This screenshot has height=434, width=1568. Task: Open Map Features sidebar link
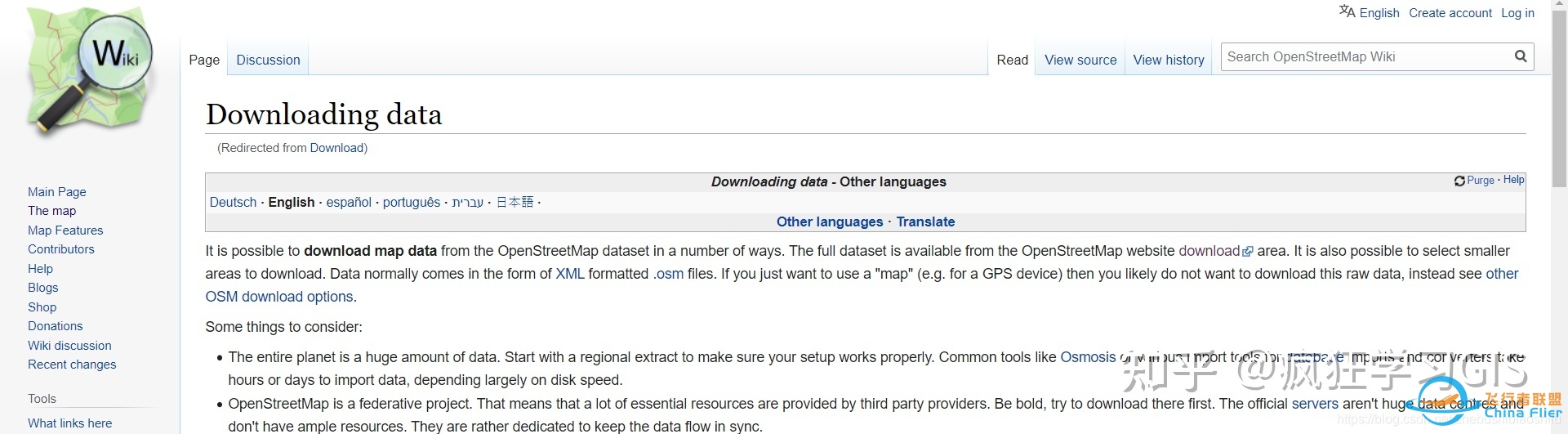[x=65, y=230]
